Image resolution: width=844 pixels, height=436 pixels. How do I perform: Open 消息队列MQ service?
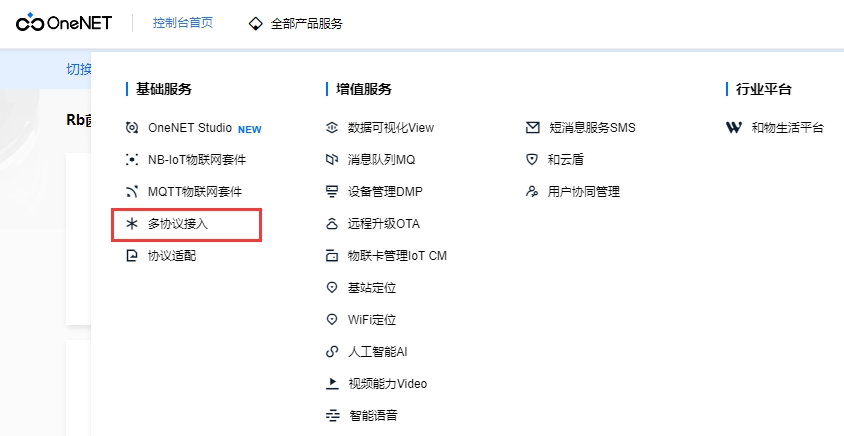[x=381, y=160]
